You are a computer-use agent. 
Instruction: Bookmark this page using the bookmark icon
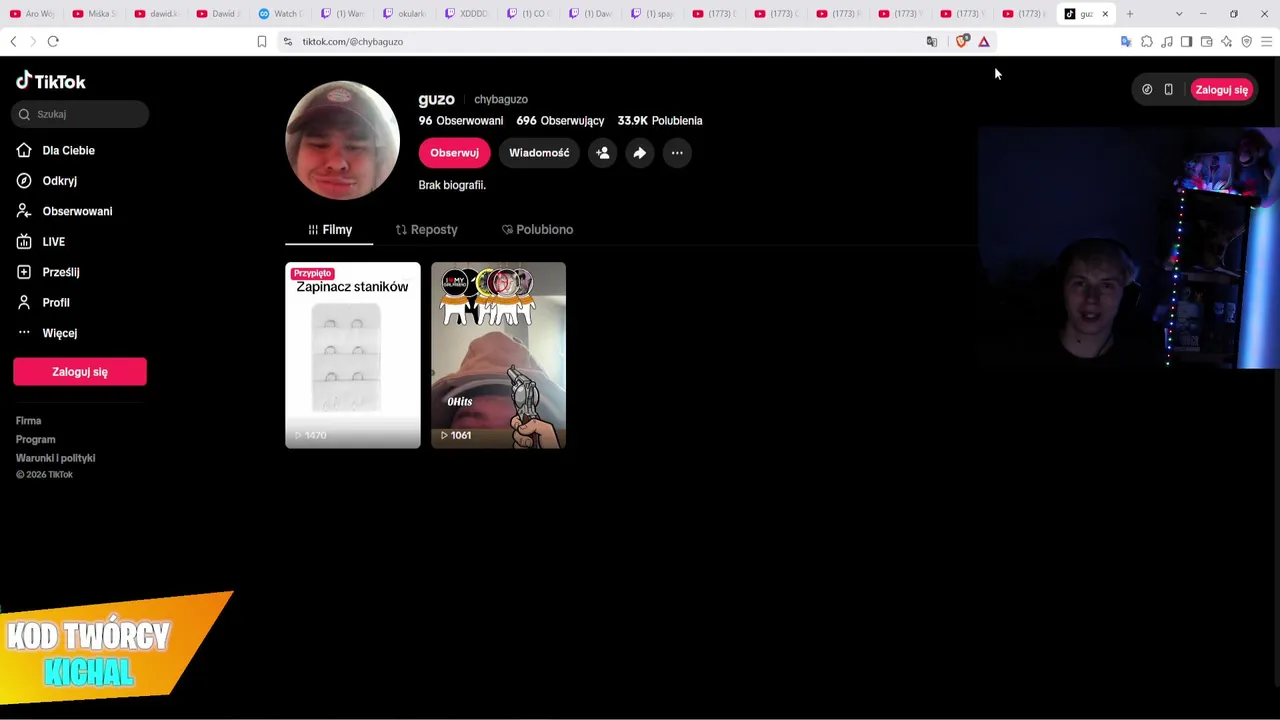tap(262, 41)
